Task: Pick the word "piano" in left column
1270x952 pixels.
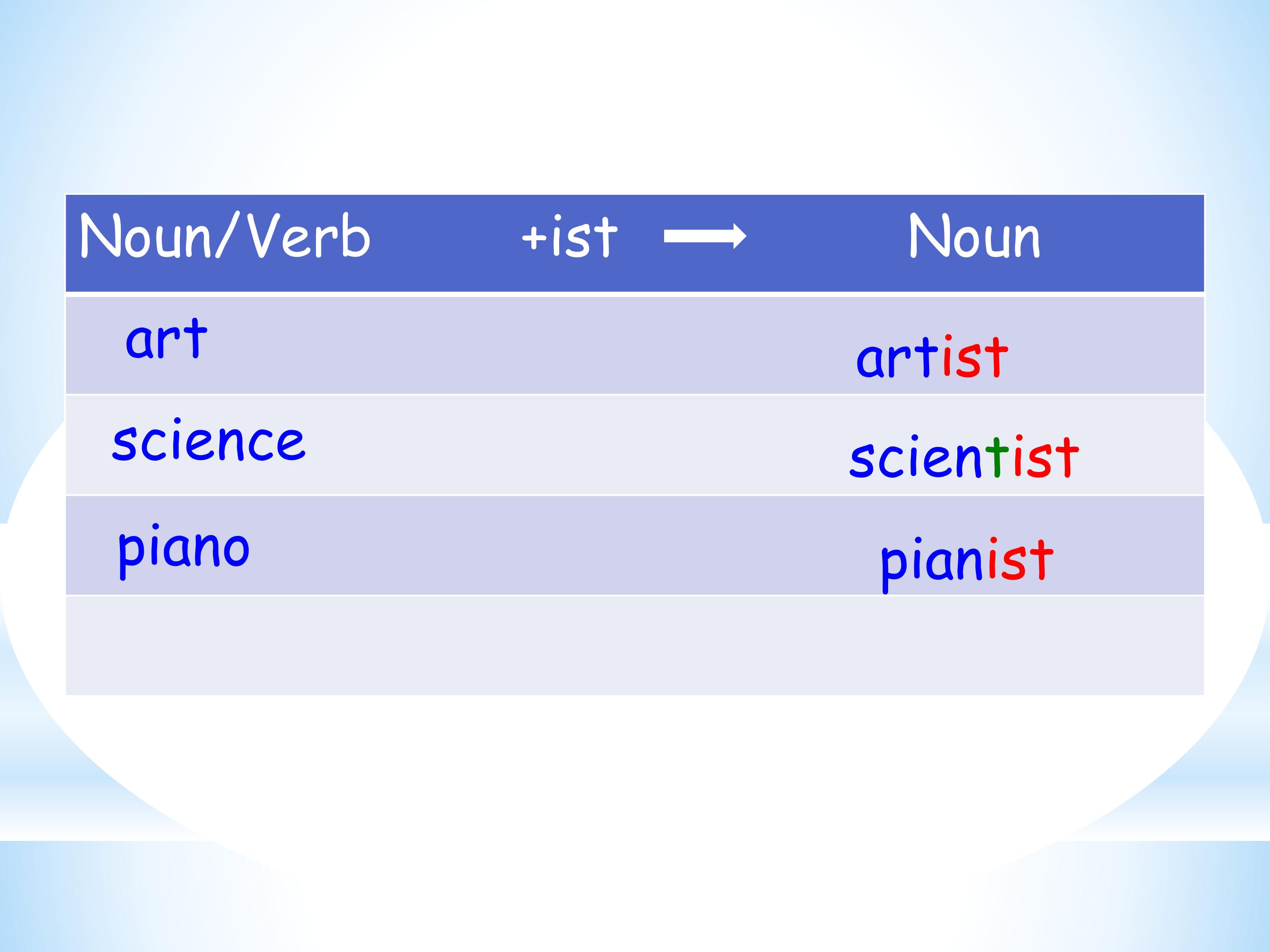Action: pyautogui.click(x=184, y=549)
